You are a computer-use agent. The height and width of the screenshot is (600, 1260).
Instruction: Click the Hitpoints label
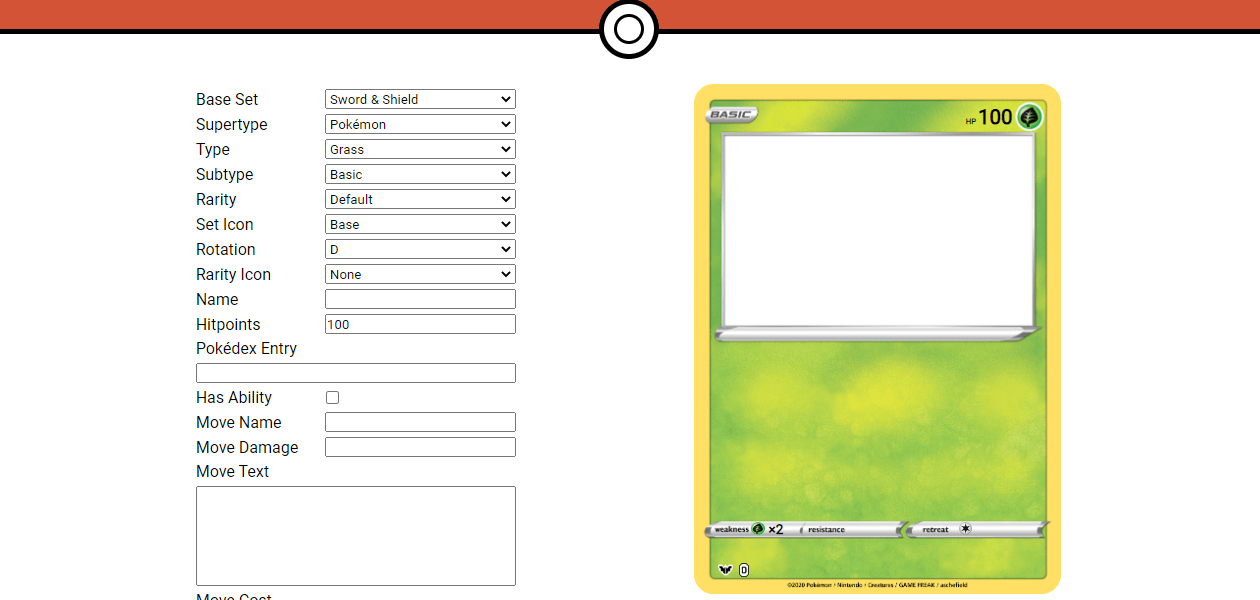click(228, 324)
